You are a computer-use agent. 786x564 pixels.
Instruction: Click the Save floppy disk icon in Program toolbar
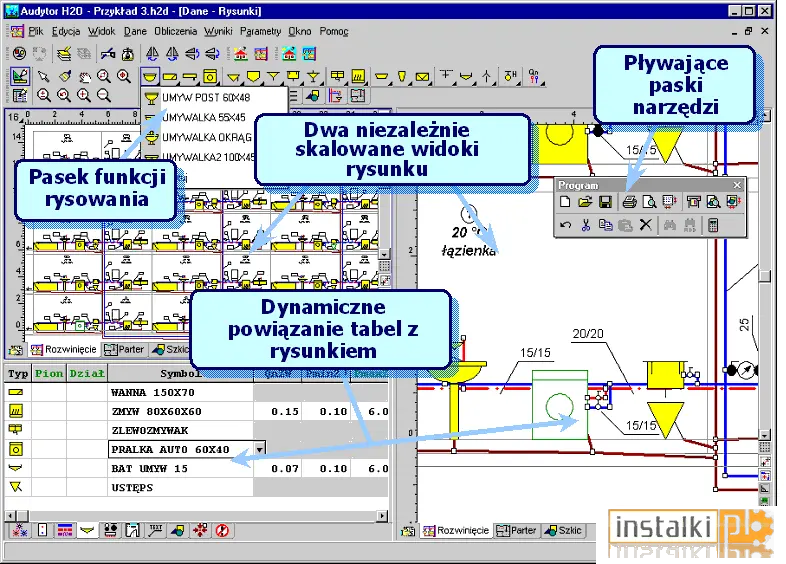click(x=605, y=202)
